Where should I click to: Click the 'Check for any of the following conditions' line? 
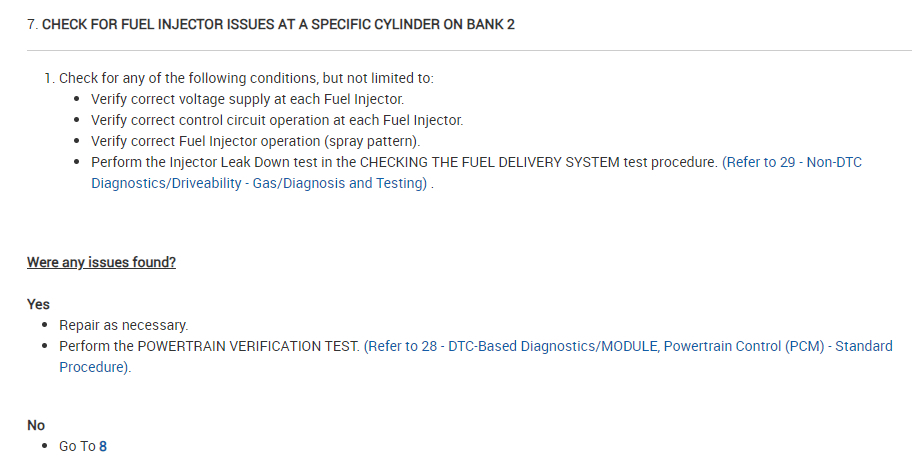pos(246,78)
